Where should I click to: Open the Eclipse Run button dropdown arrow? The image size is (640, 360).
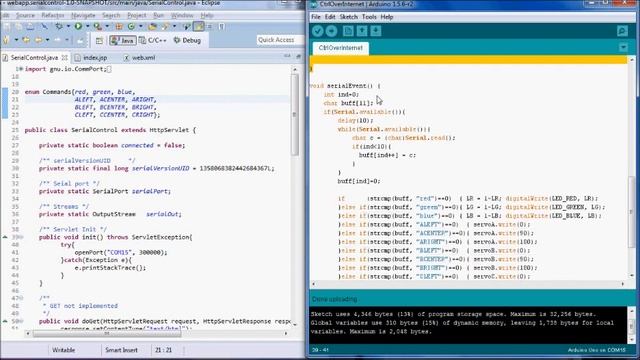(88, 27)
